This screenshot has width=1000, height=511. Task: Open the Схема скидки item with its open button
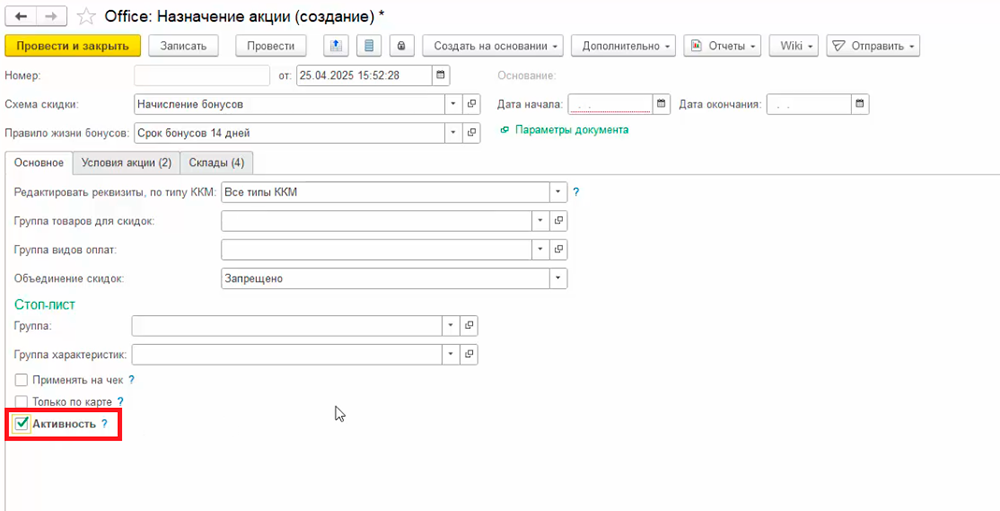[x=472, y=104]
